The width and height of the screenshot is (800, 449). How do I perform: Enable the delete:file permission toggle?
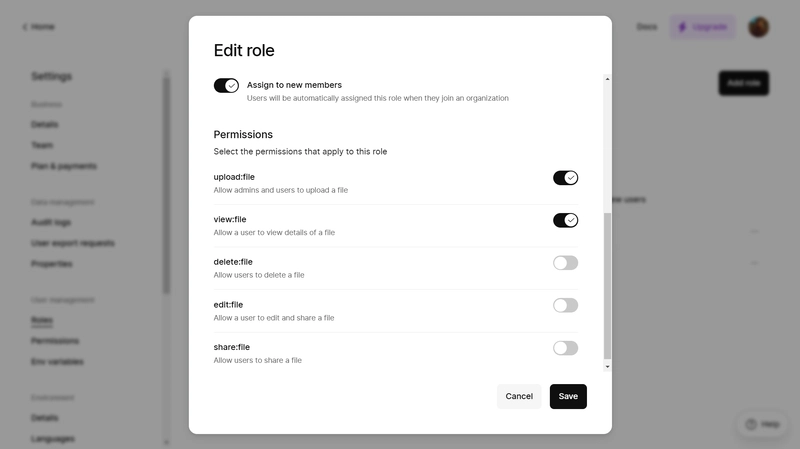tap(565, 263)
